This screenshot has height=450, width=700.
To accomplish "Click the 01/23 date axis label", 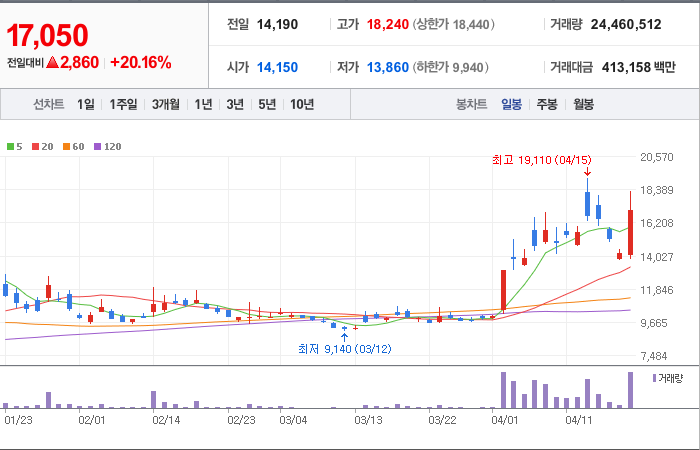I will (x=18, y=421).
